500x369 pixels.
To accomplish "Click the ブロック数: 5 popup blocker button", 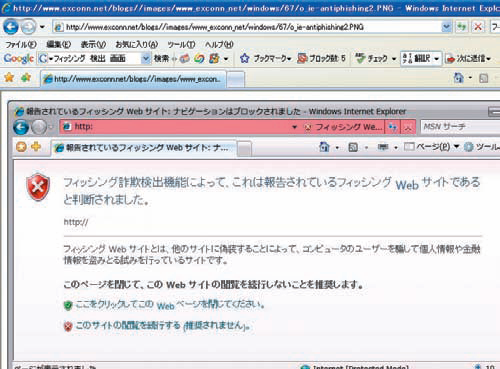I will 321,59.
